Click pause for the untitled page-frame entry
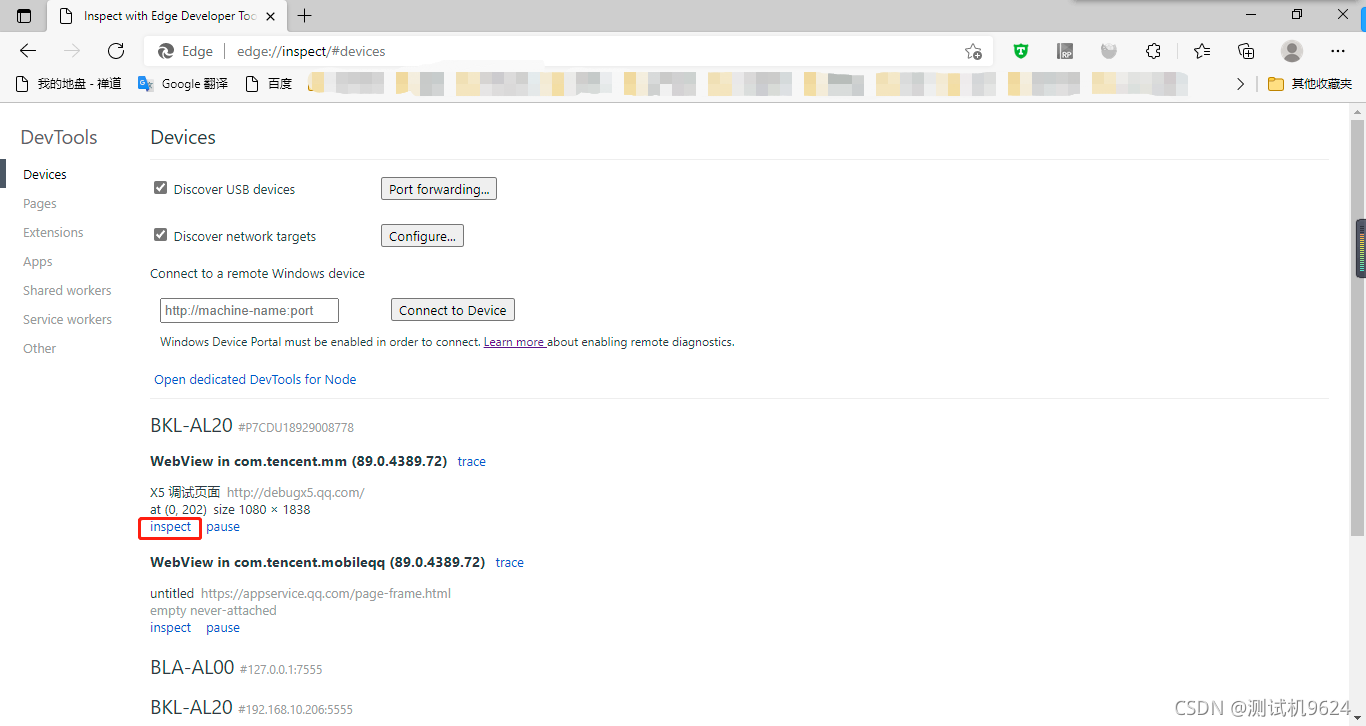This screenshot has width=1366, height=726. coord(223,628)
